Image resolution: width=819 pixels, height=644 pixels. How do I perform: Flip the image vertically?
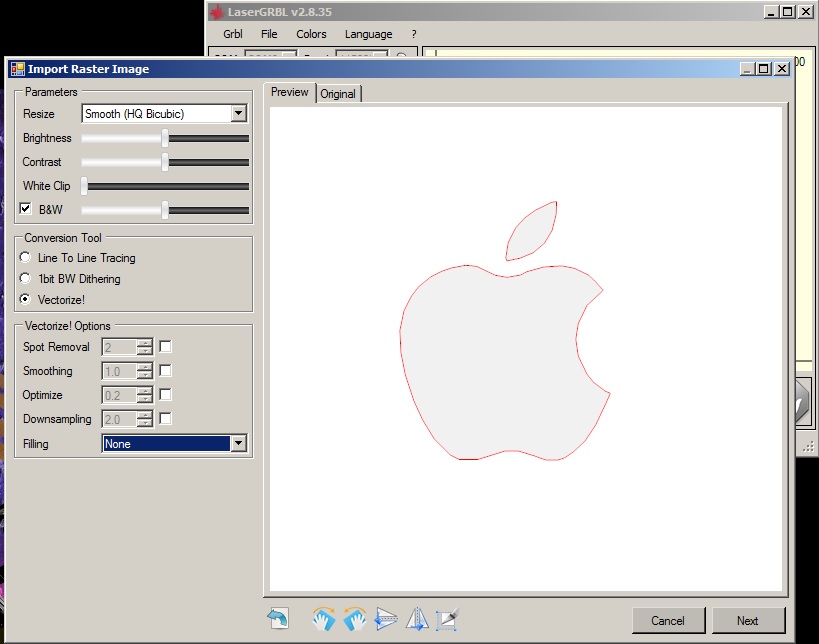[x=386, y=619]
